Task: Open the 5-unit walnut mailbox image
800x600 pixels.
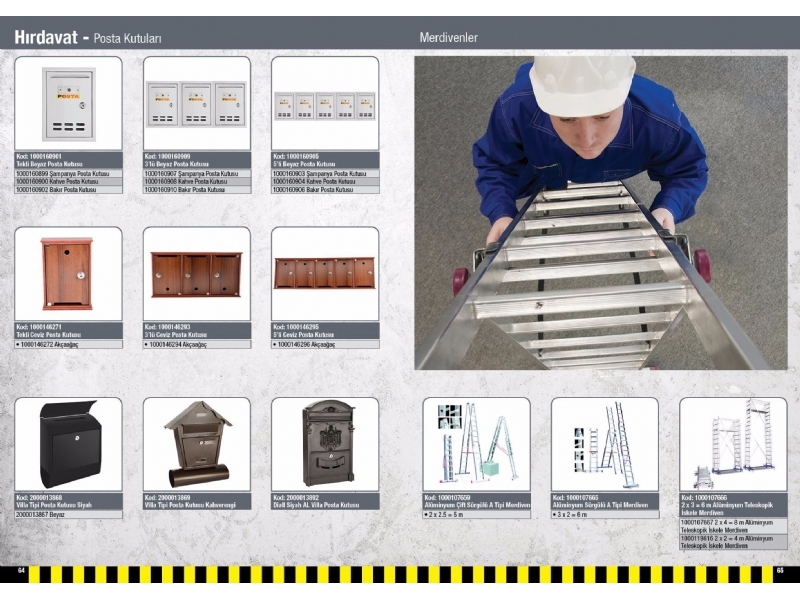Action: click(x=325, y=273)
